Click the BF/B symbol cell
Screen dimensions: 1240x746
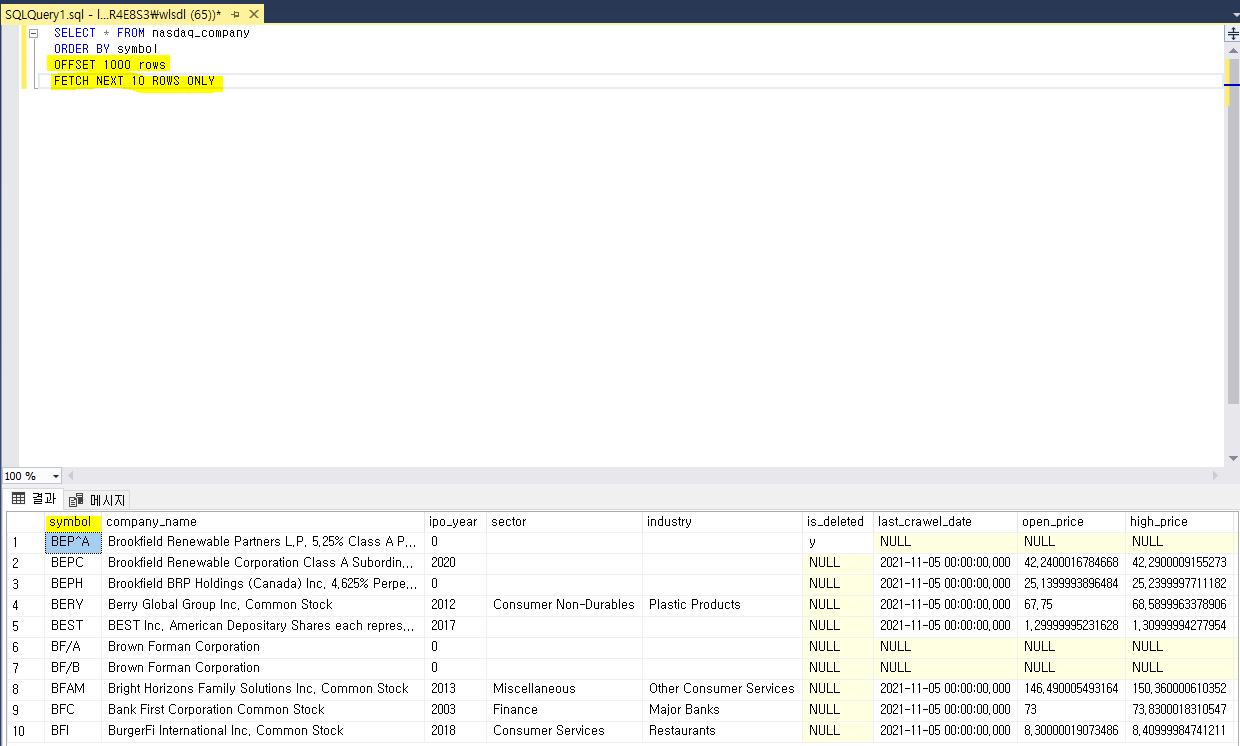click(73, 668)
